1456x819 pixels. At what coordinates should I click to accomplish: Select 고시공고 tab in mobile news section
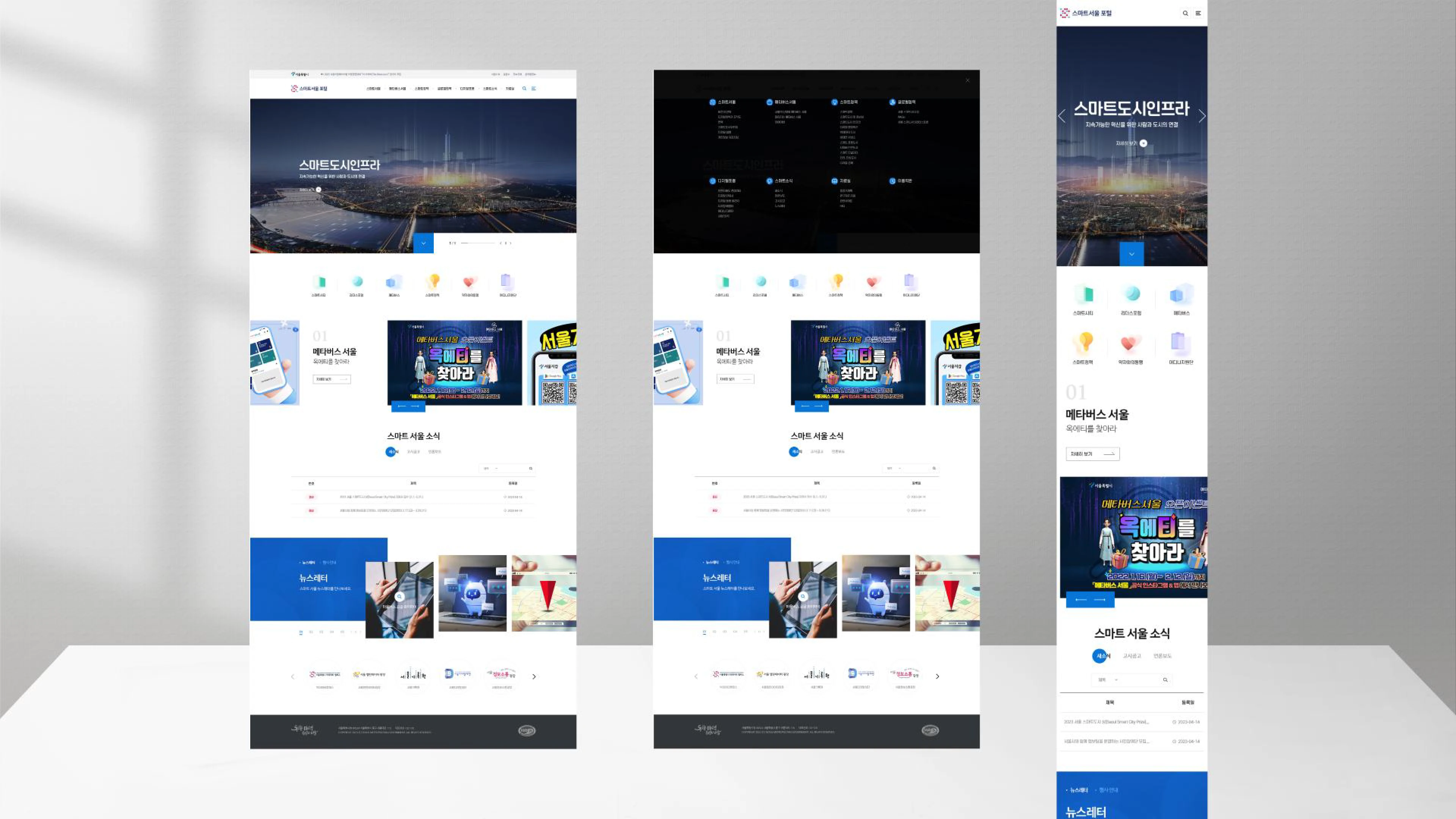tap(1131, 656)
